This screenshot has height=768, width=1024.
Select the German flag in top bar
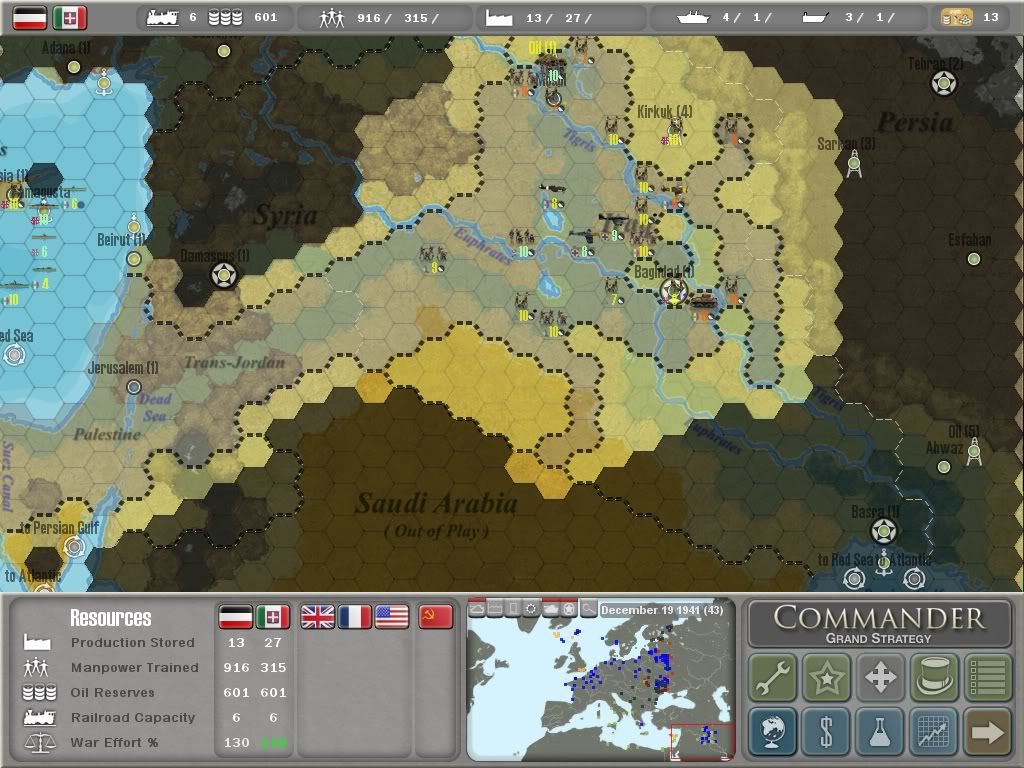(x=30, y=18)
